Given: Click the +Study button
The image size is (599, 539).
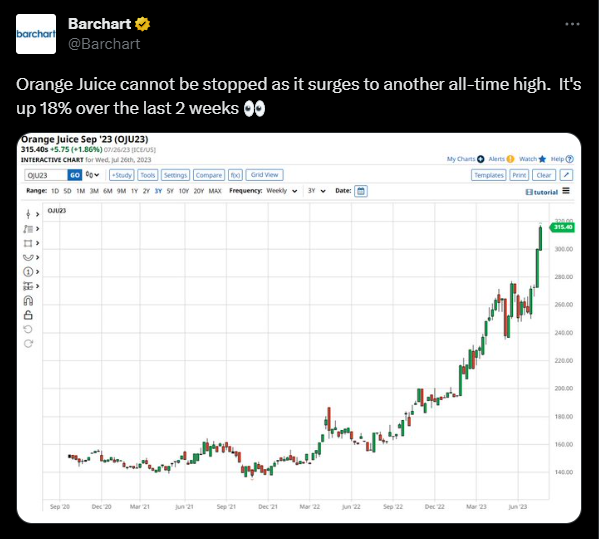Looking at the screenshot, I should [x=121, y=175].
